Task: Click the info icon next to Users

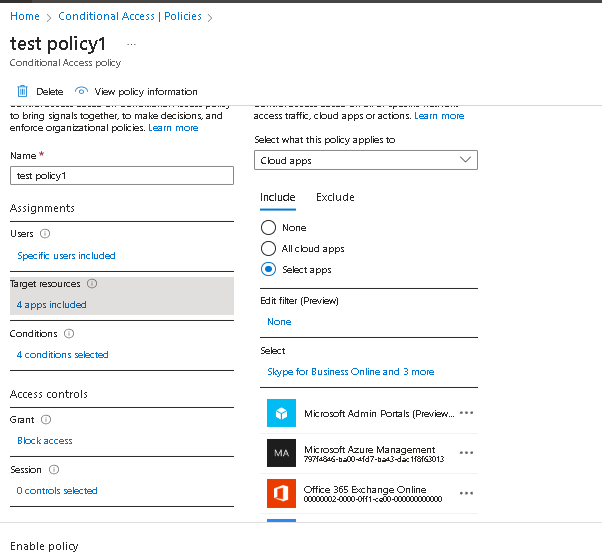Action: pos(45,233)
